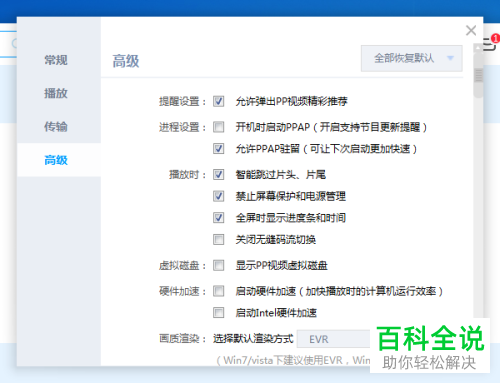The height and width of the screenshot is (383, 500).
Task: Open the 常规 settings tab
Action: [x=56, y=60]
